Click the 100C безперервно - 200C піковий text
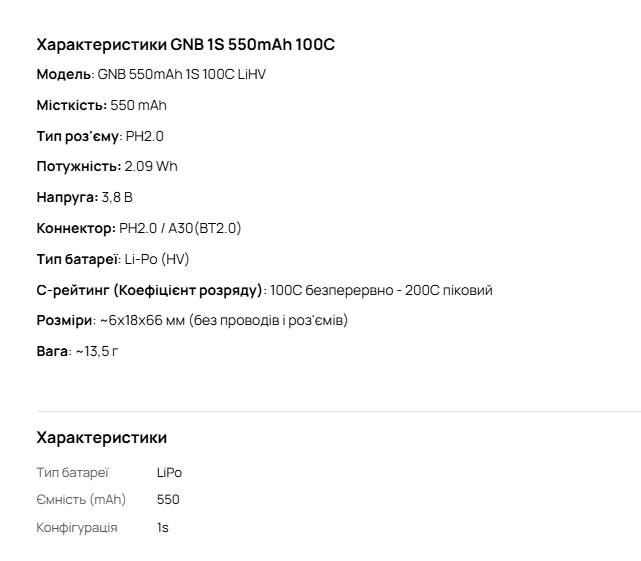The height and width of the screenshot is (561, 641). pos(381,290)
